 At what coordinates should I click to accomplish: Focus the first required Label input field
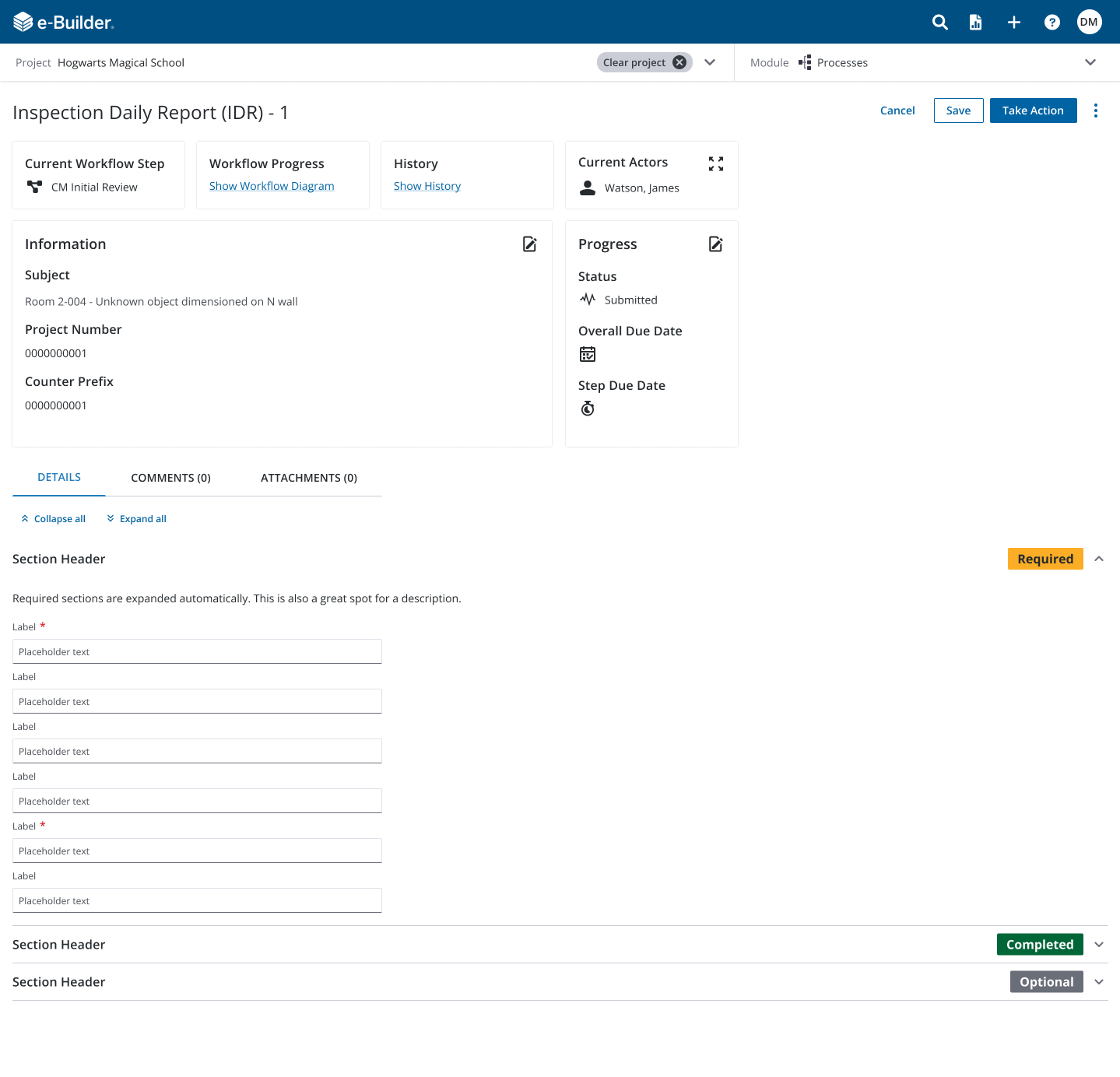197,651
